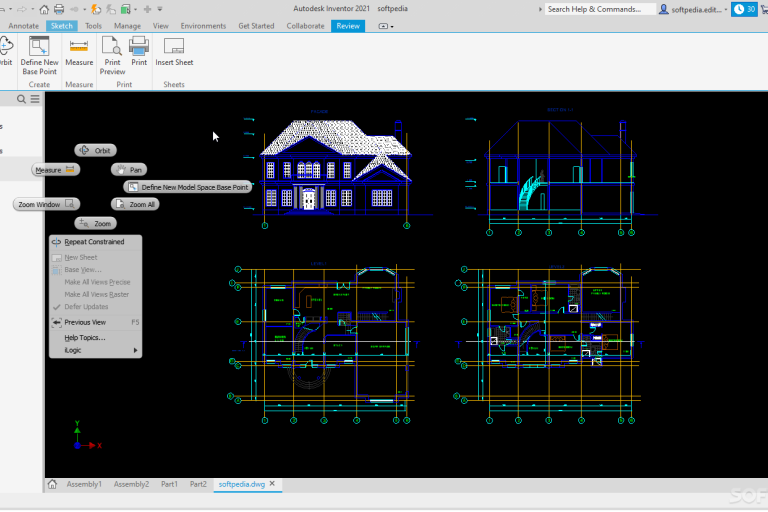The image size is (768, 512).
Task: Open the Annotate ribbon tab
Action: 24,26
